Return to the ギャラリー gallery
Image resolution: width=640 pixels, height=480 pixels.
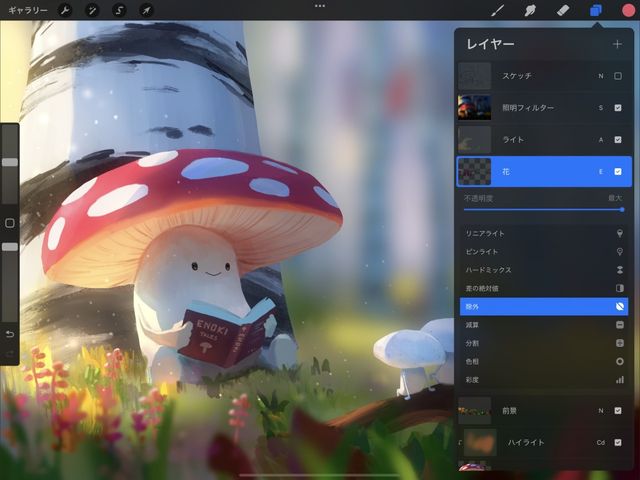pos(28,10)
